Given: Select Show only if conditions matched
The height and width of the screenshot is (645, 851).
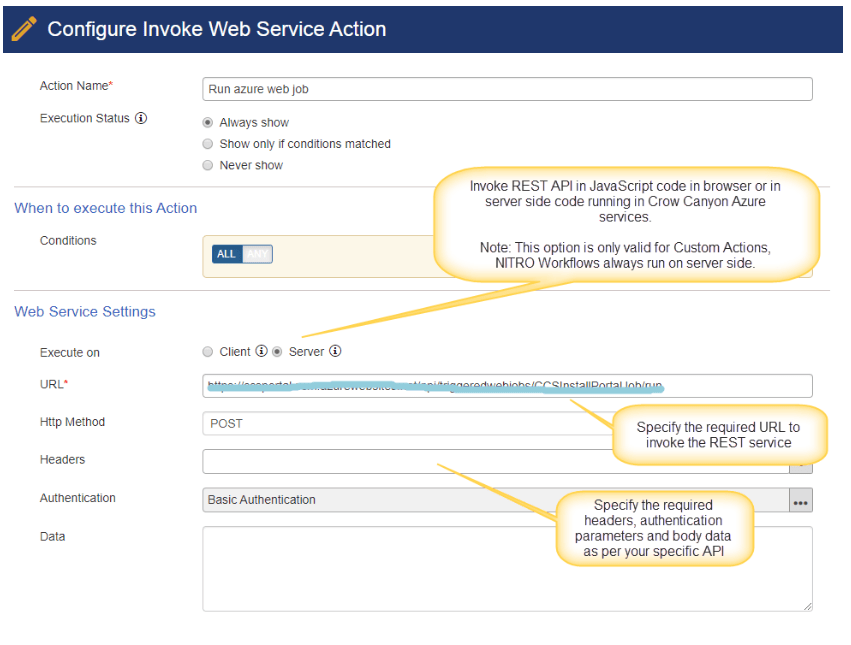Looking at the screenshot, I should coord(208,144).
